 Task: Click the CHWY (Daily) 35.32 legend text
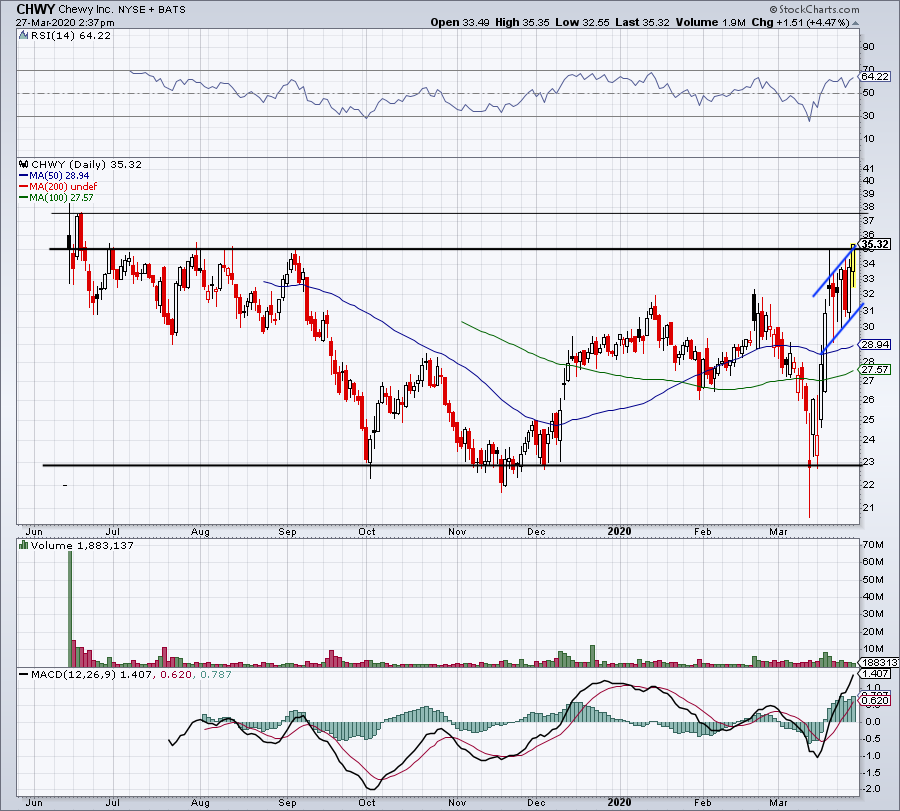coord(86,164)
